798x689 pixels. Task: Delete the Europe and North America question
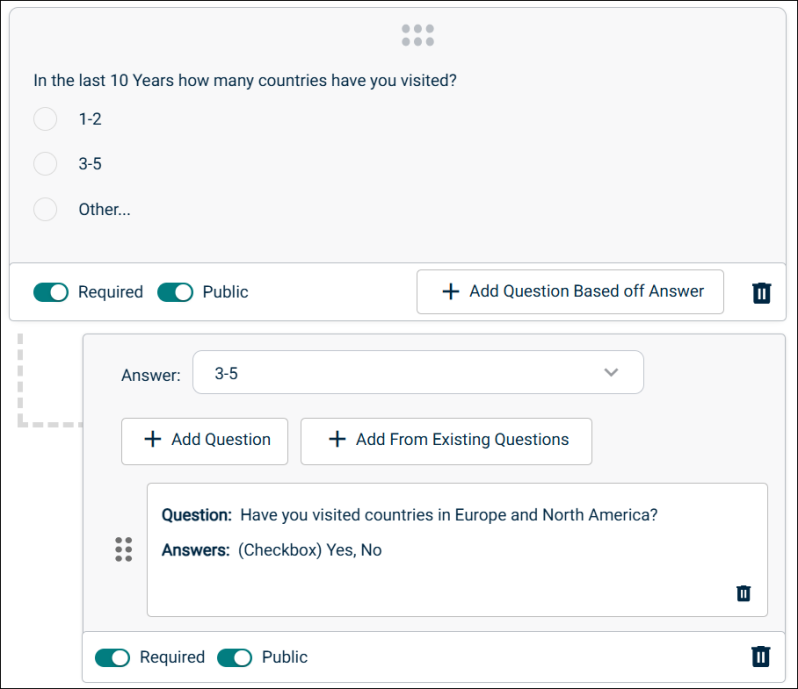[x=744, y=593]
